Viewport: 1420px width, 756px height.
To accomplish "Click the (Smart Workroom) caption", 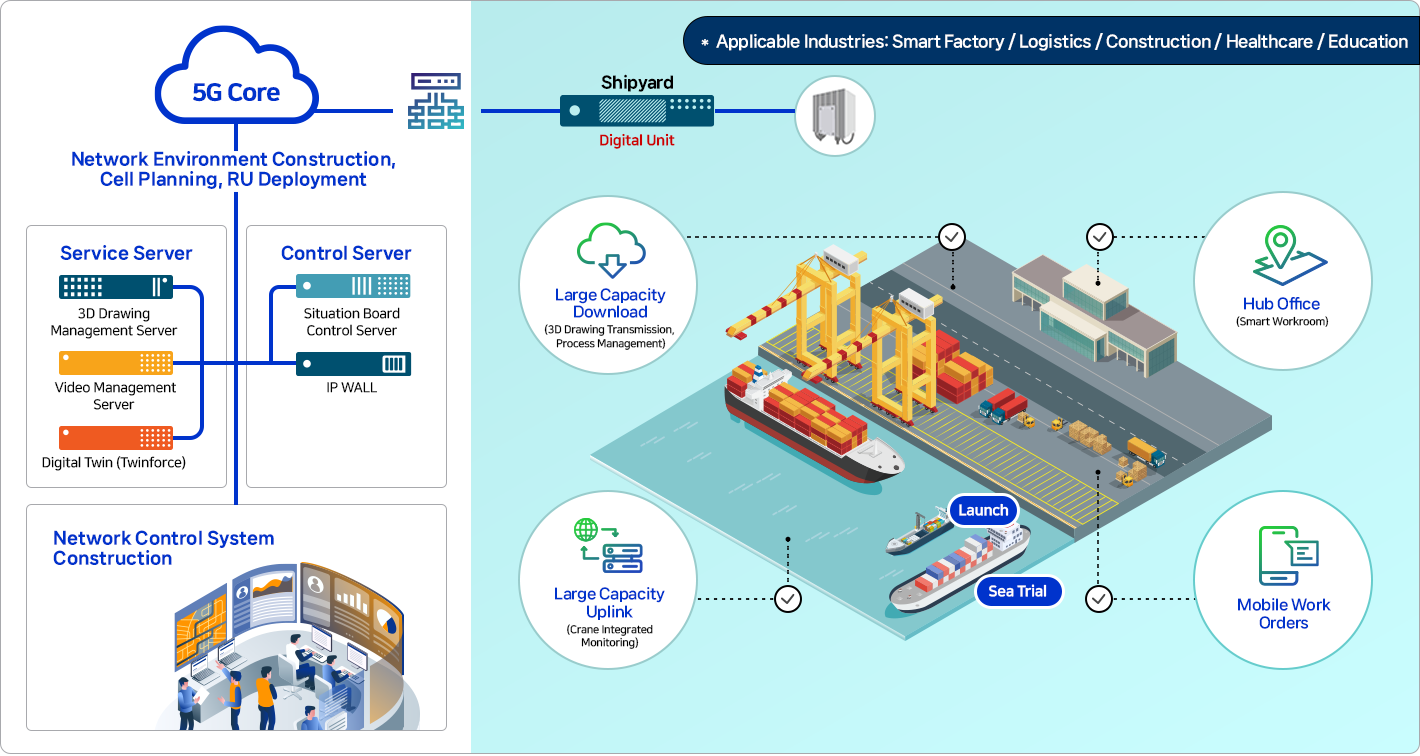I will (1281, 322).
